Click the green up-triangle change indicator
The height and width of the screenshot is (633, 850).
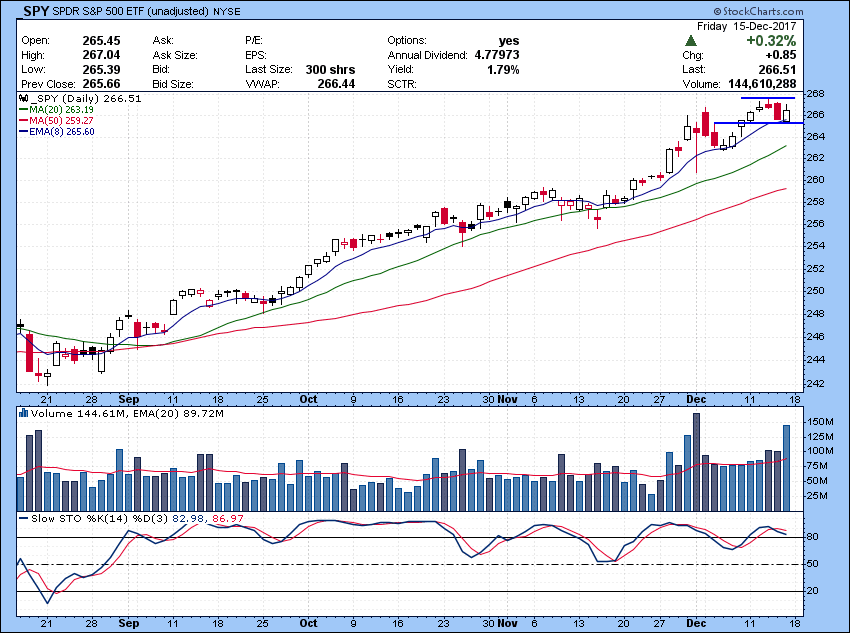click(x=691, y=41)
